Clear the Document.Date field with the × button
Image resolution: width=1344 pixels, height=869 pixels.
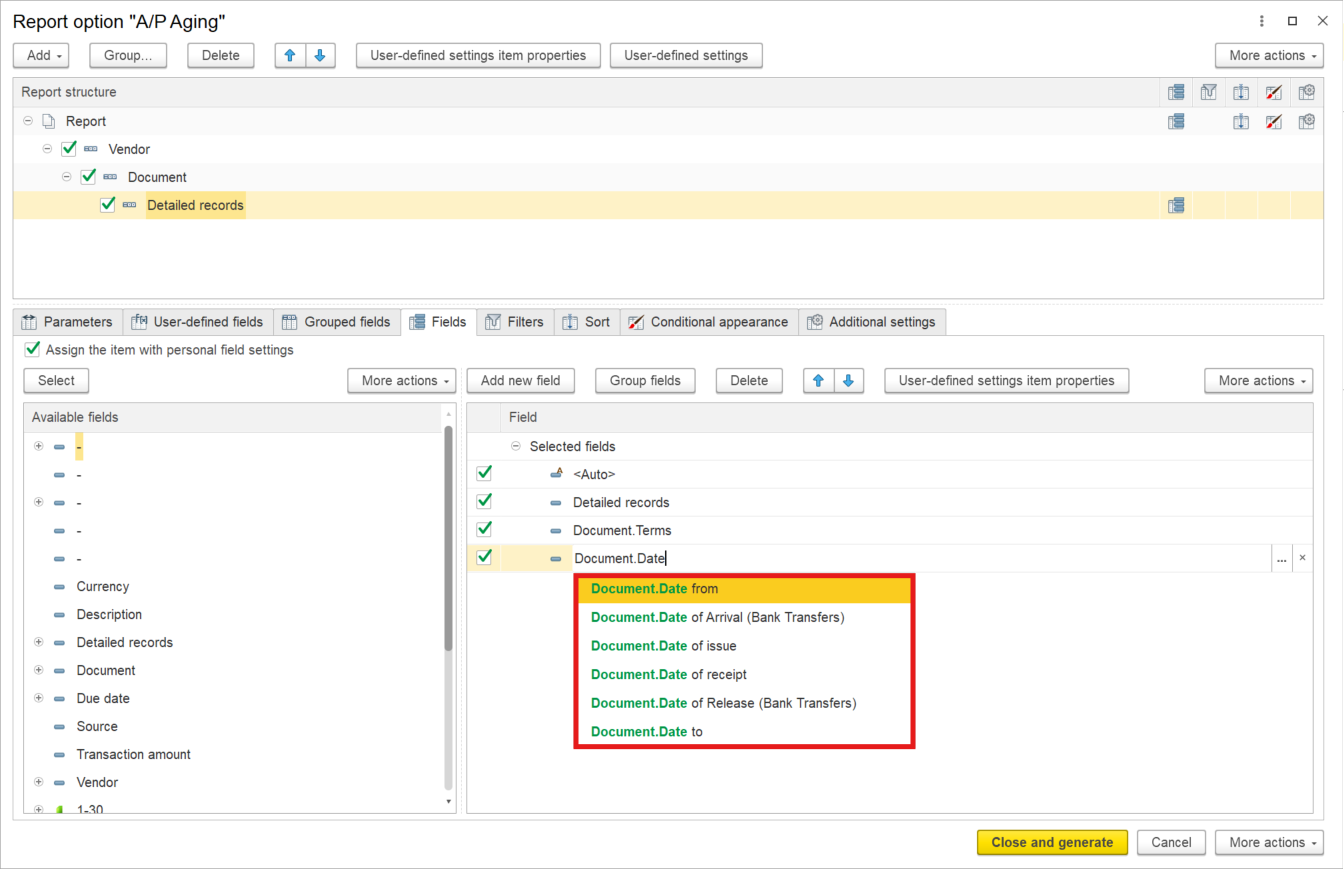(x=1302, y=558)
